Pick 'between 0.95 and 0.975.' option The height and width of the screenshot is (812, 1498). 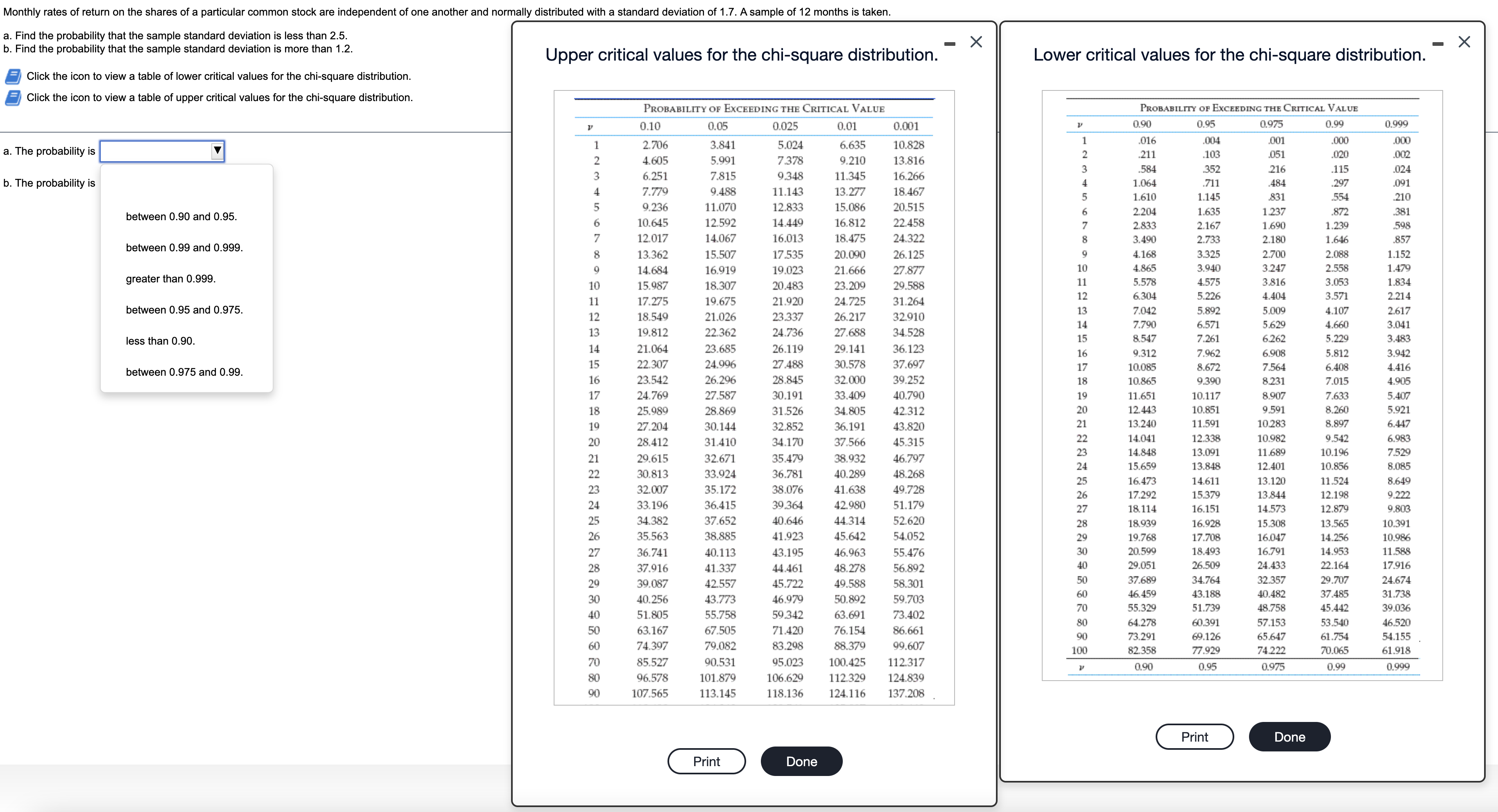(184, 310)
